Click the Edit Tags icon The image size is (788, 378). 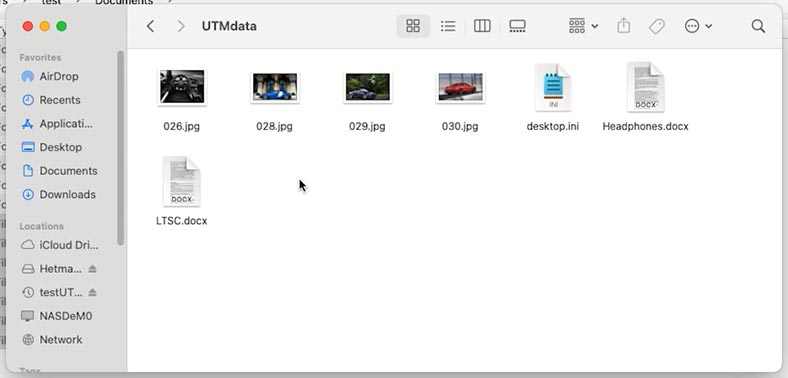(x=657, y=26)
